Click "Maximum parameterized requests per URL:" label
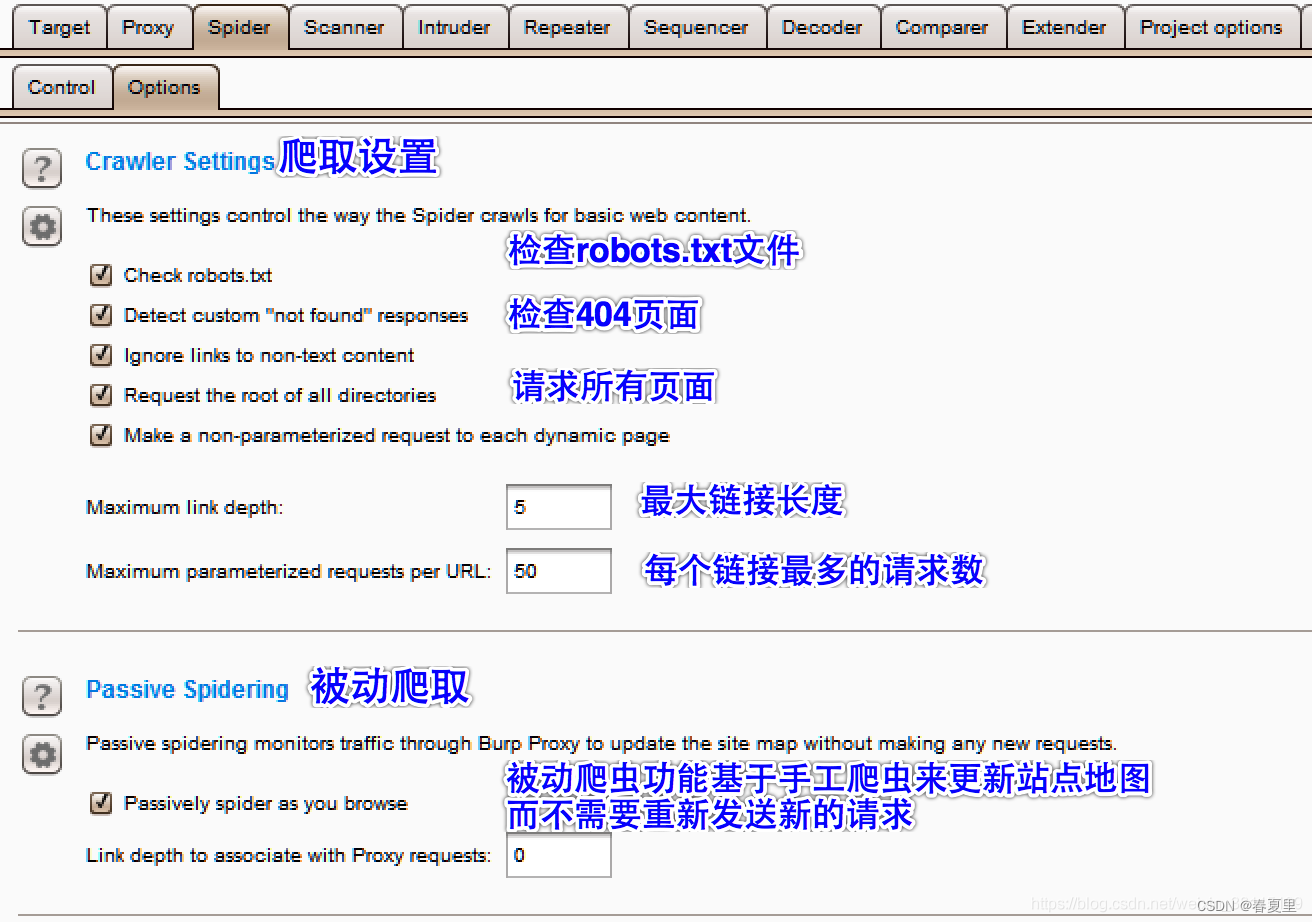 (289, 571)
